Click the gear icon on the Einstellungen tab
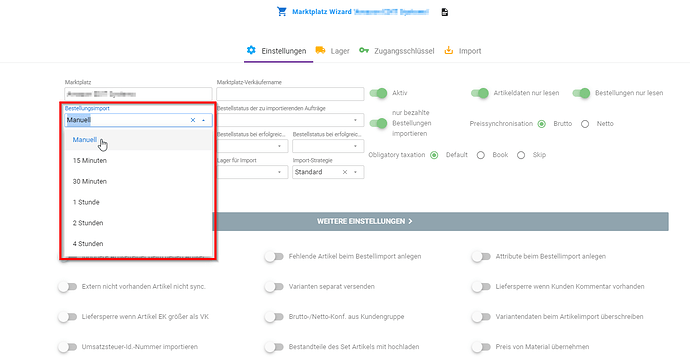 [251, 50]
